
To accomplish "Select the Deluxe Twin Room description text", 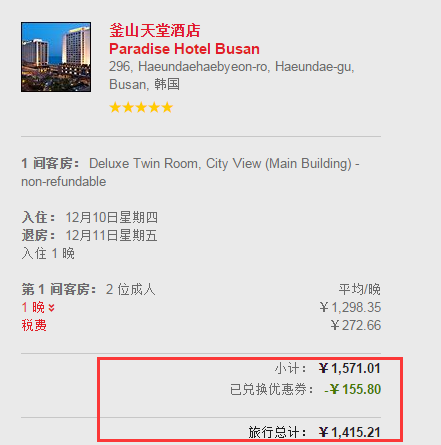I will coord(190,172).
